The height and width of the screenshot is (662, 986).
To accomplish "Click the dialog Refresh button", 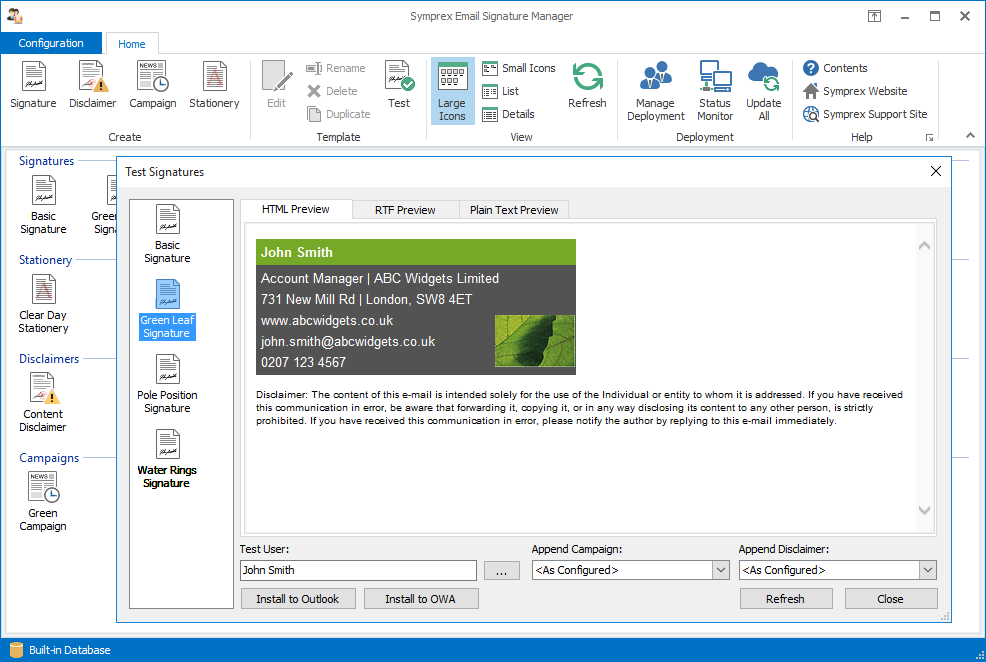I will click(785, 599).
